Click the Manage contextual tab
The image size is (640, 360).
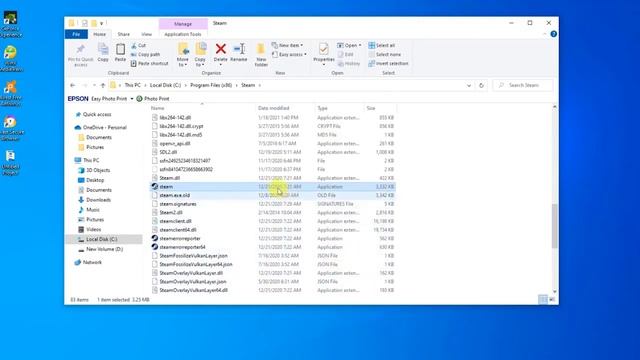(x=183, y=24)
